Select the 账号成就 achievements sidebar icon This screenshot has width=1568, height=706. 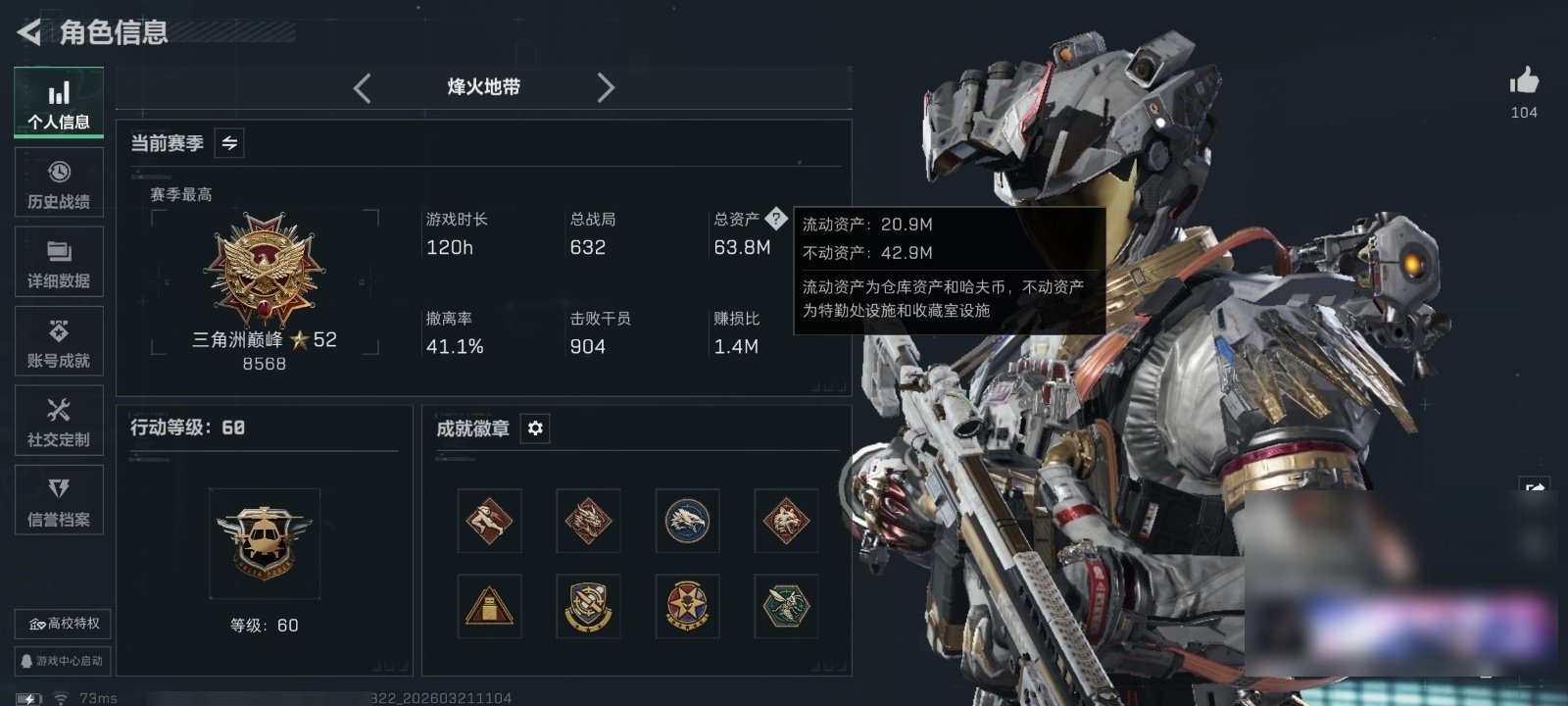tap(59, 341)
